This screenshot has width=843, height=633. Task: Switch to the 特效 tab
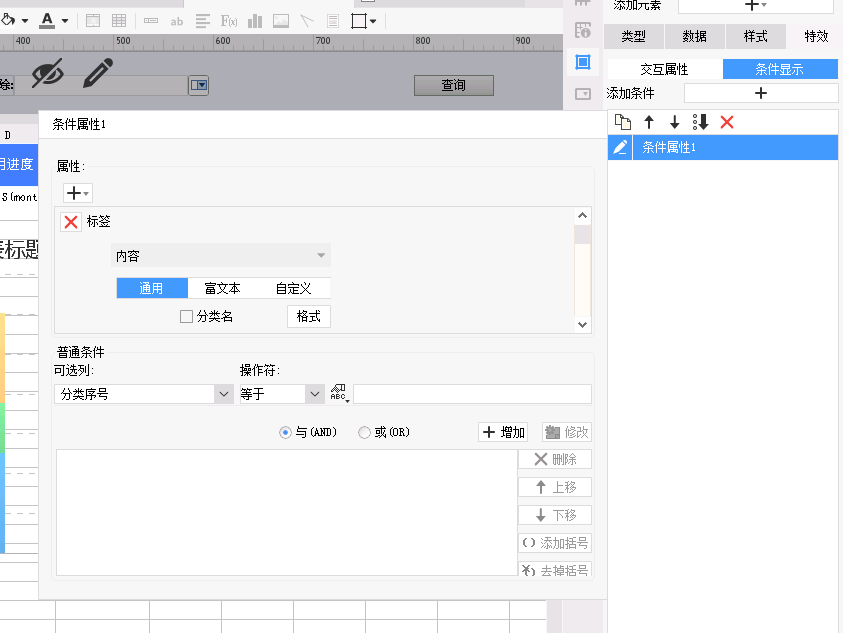click(816, 36)
